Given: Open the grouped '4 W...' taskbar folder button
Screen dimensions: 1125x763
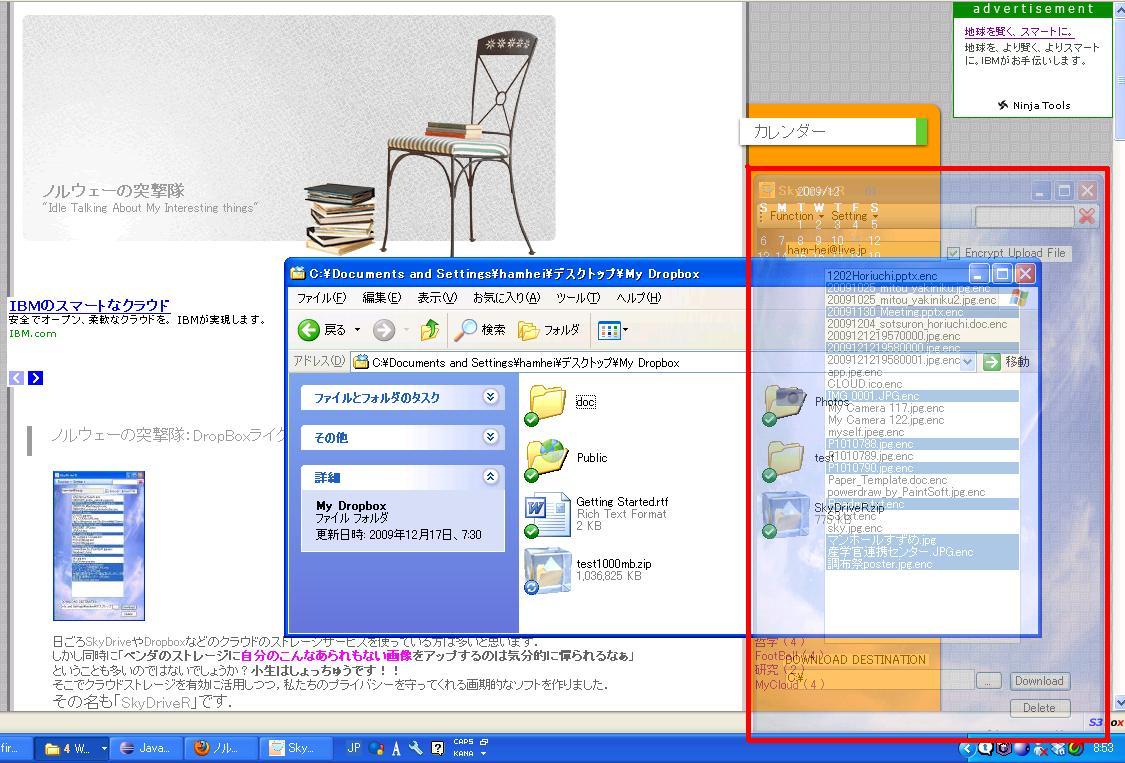Looking at the screenshot, I should (72, 748).
